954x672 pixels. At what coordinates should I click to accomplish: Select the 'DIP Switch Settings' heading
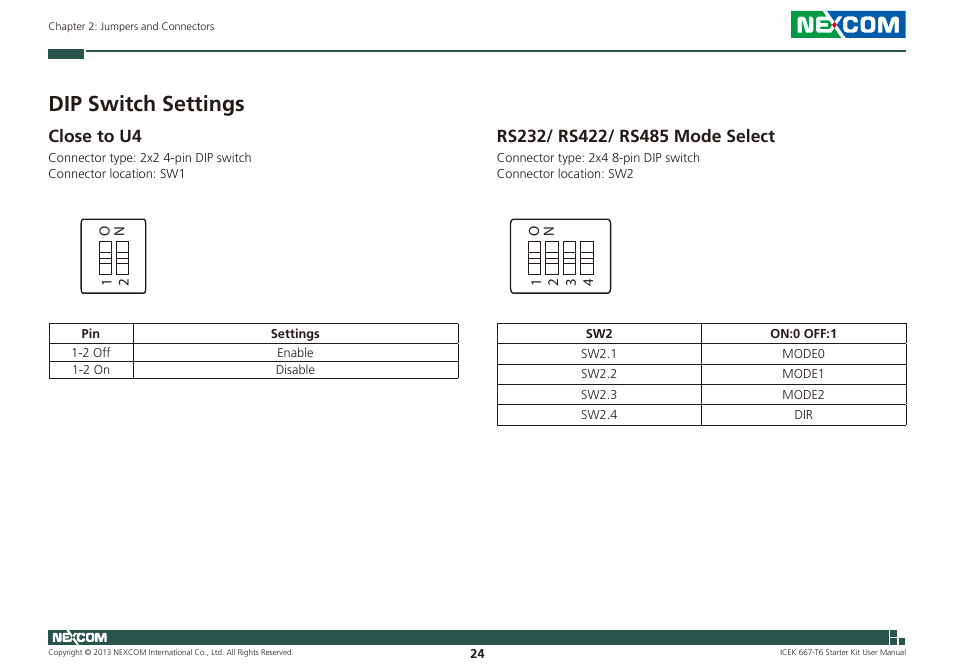pyautogui.click(x=146, y=104)
